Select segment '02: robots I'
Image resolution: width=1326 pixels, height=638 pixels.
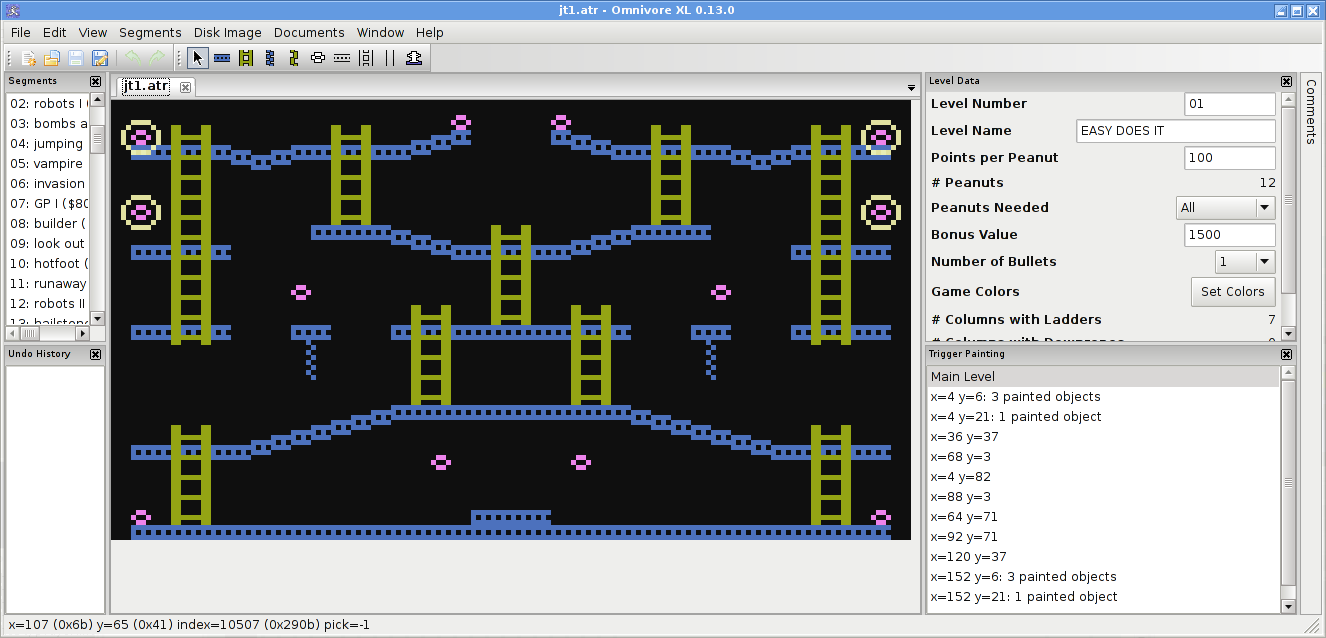click(48, 104)
